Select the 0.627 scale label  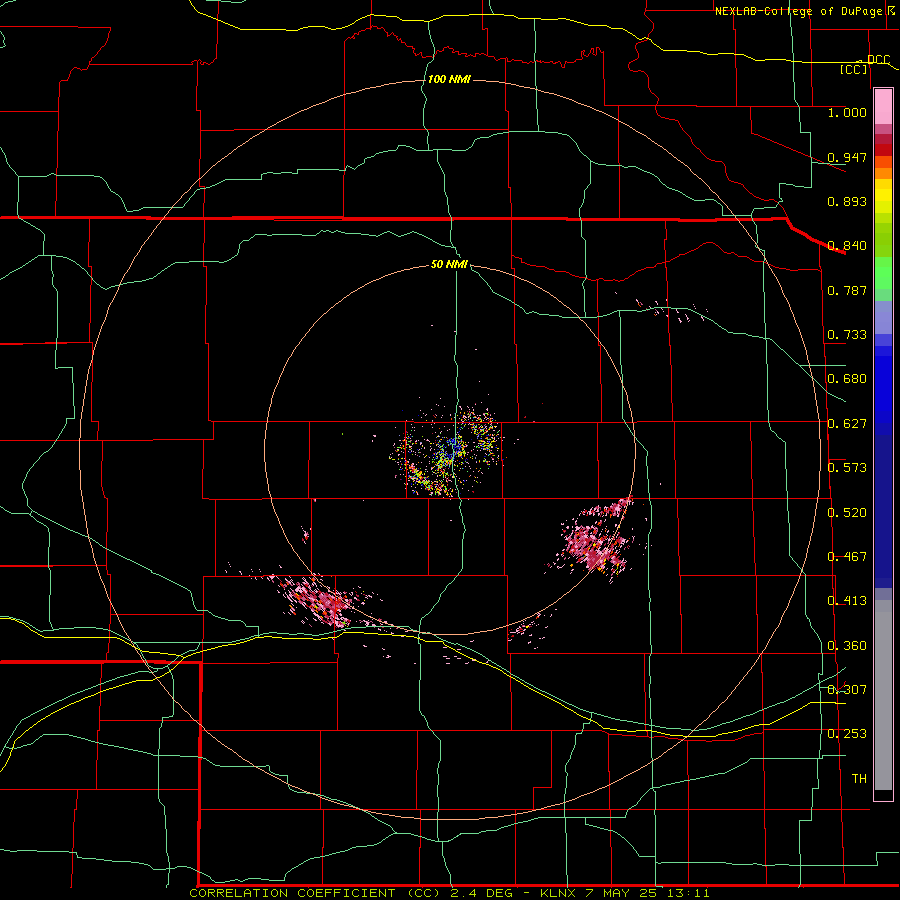847,424
